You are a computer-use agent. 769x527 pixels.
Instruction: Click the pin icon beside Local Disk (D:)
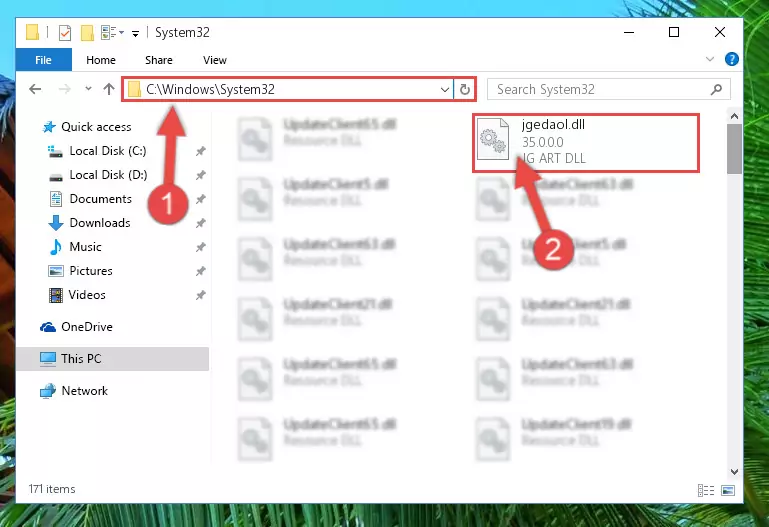(x=201, y=175)
